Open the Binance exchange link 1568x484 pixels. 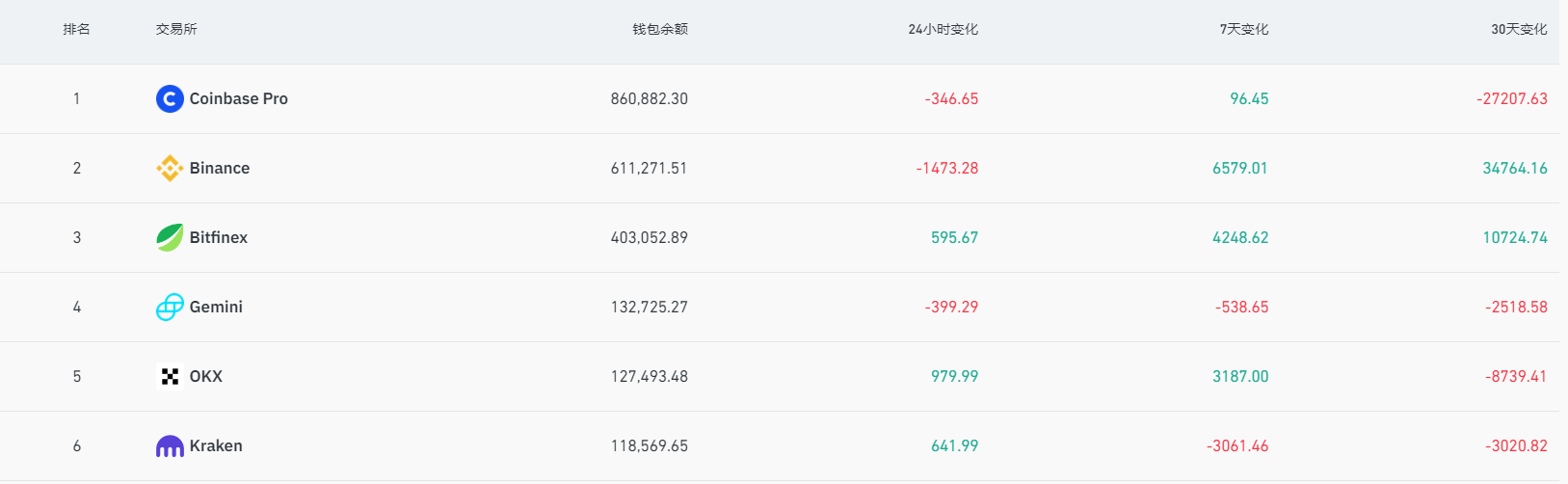[220, 168]
